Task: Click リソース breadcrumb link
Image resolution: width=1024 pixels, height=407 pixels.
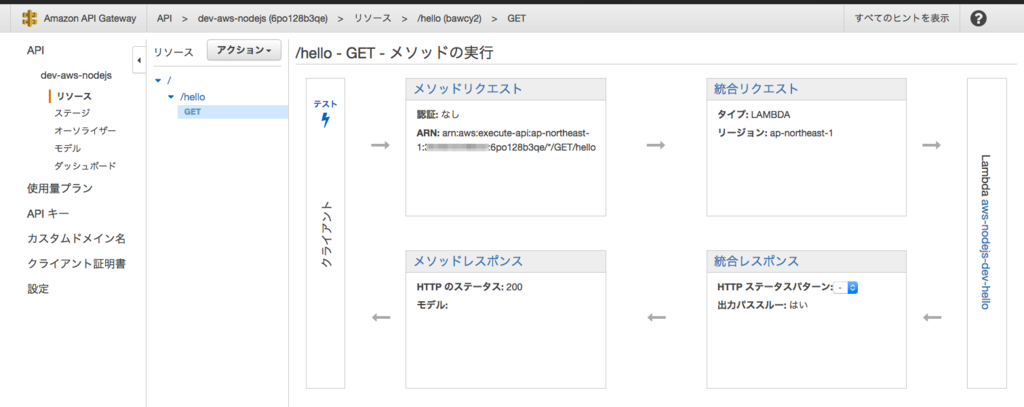Action: point(373,18)
